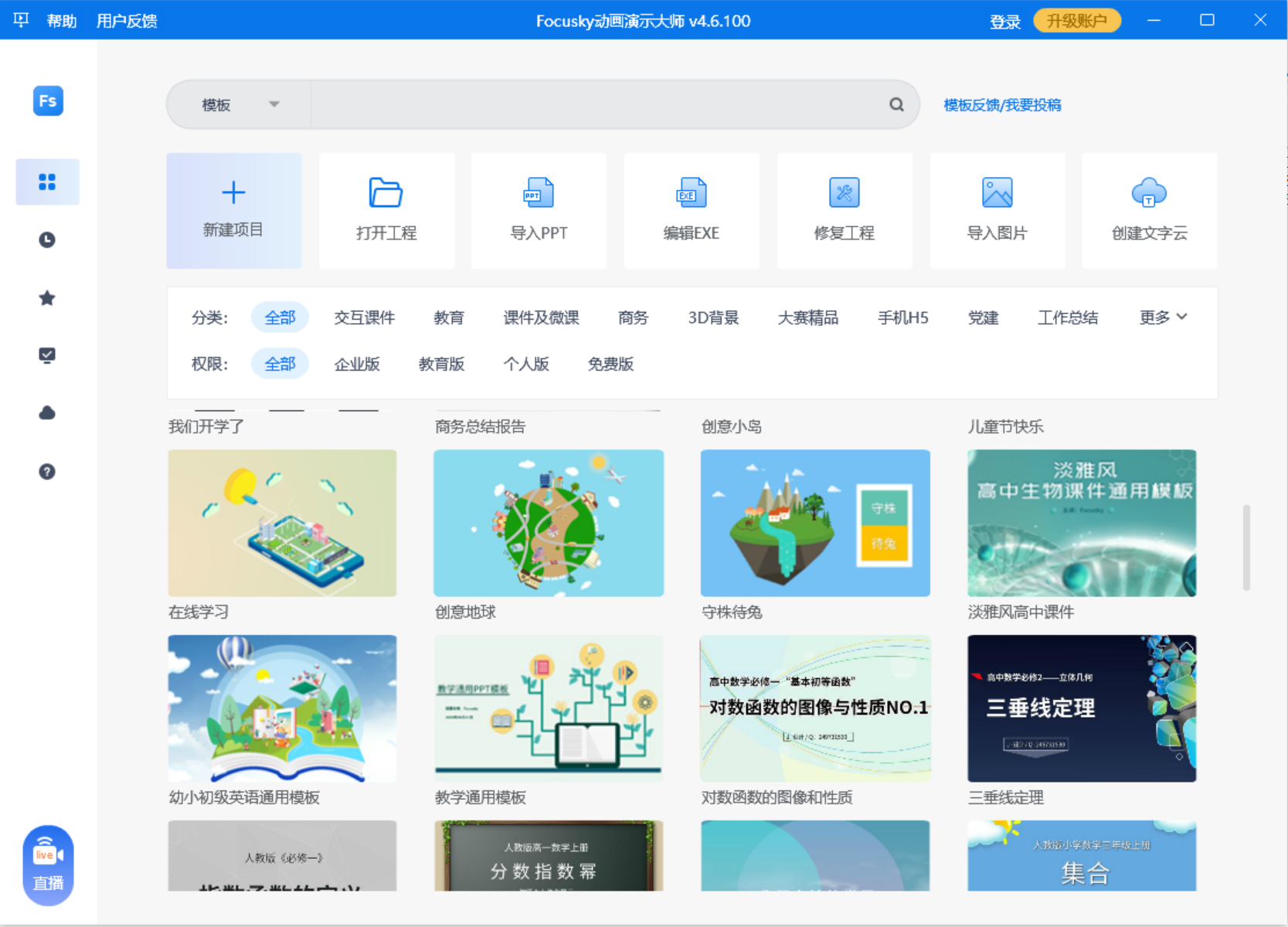Open 帮助 menu
The width and height of the screenshot is (1288, 927).
point(62,21)
